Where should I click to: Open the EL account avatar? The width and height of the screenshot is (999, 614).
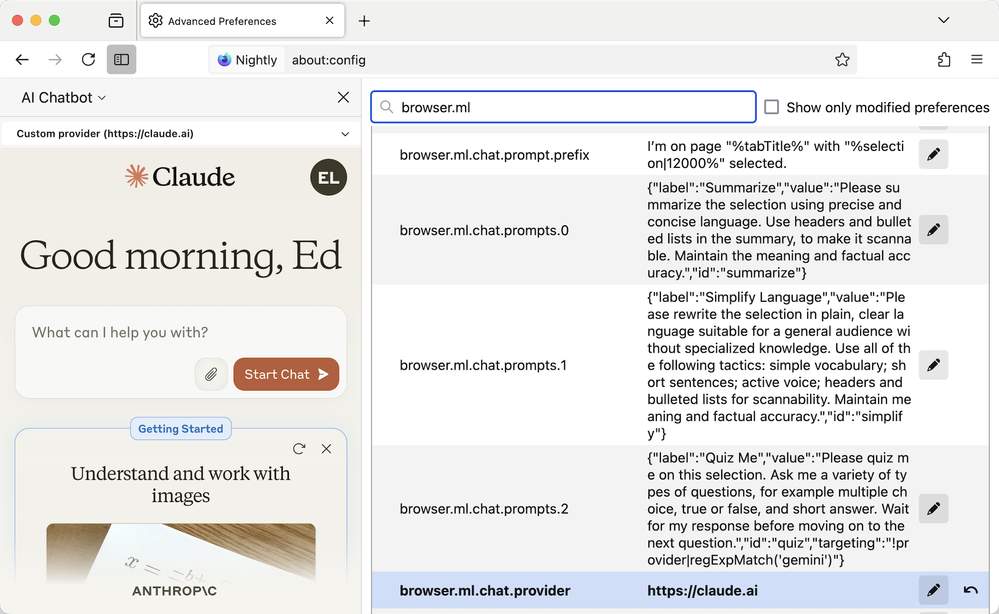(329, 178)
